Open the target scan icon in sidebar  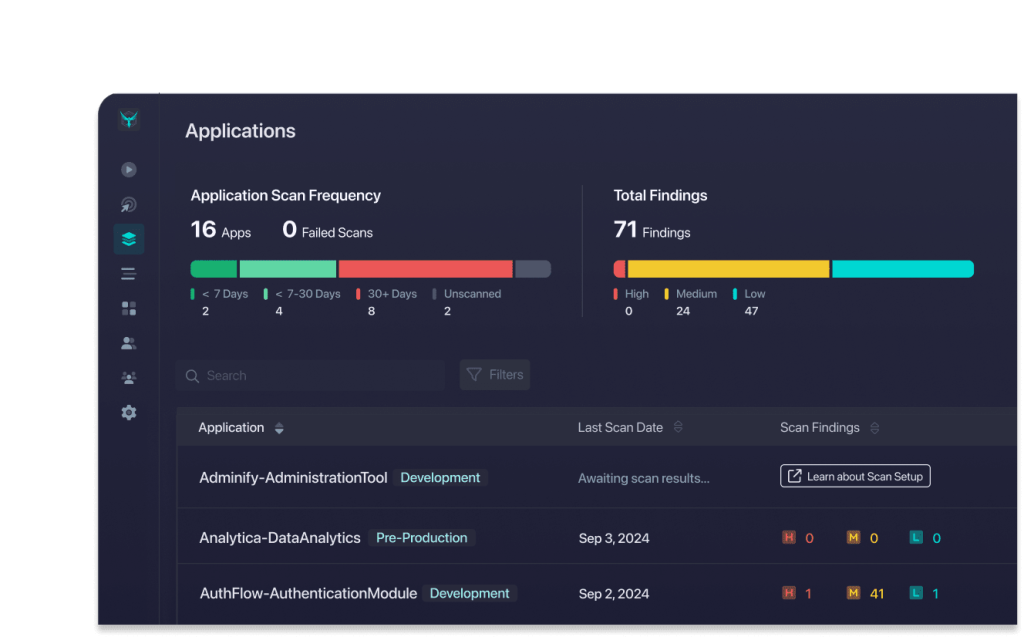click(128, 205)
